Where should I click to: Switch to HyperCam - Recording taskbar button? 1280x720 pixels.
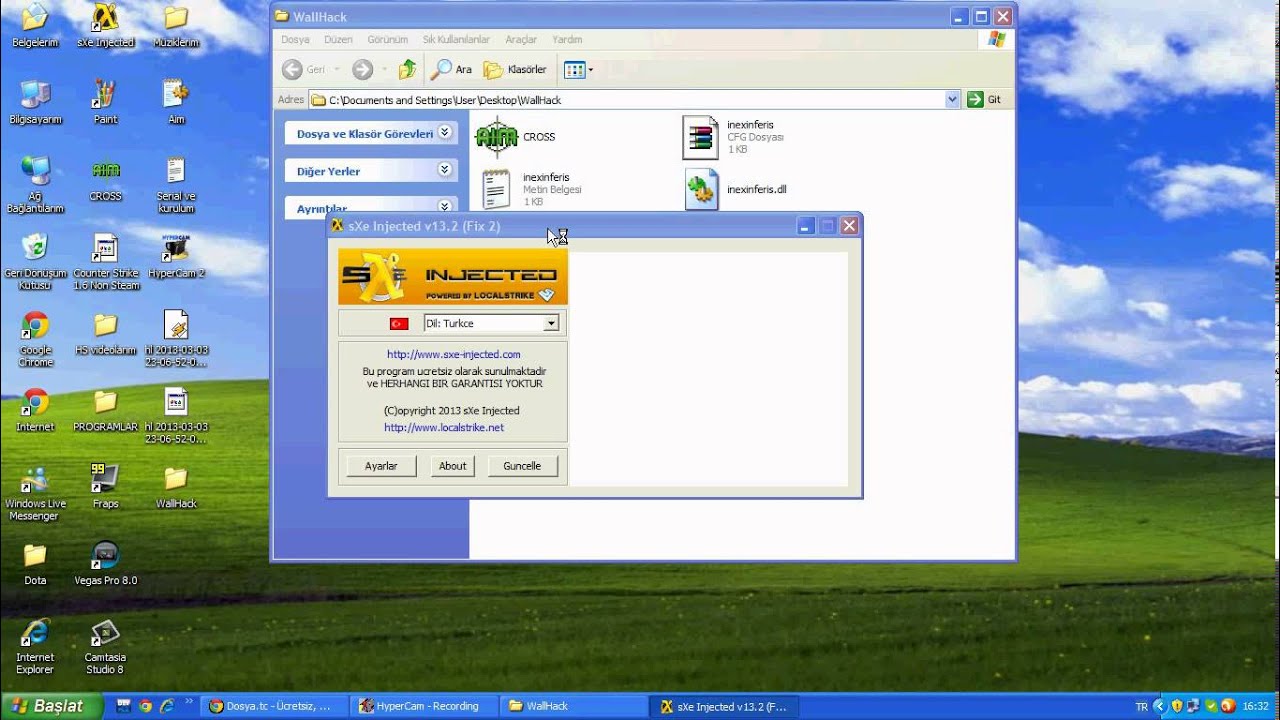point(424,706)
